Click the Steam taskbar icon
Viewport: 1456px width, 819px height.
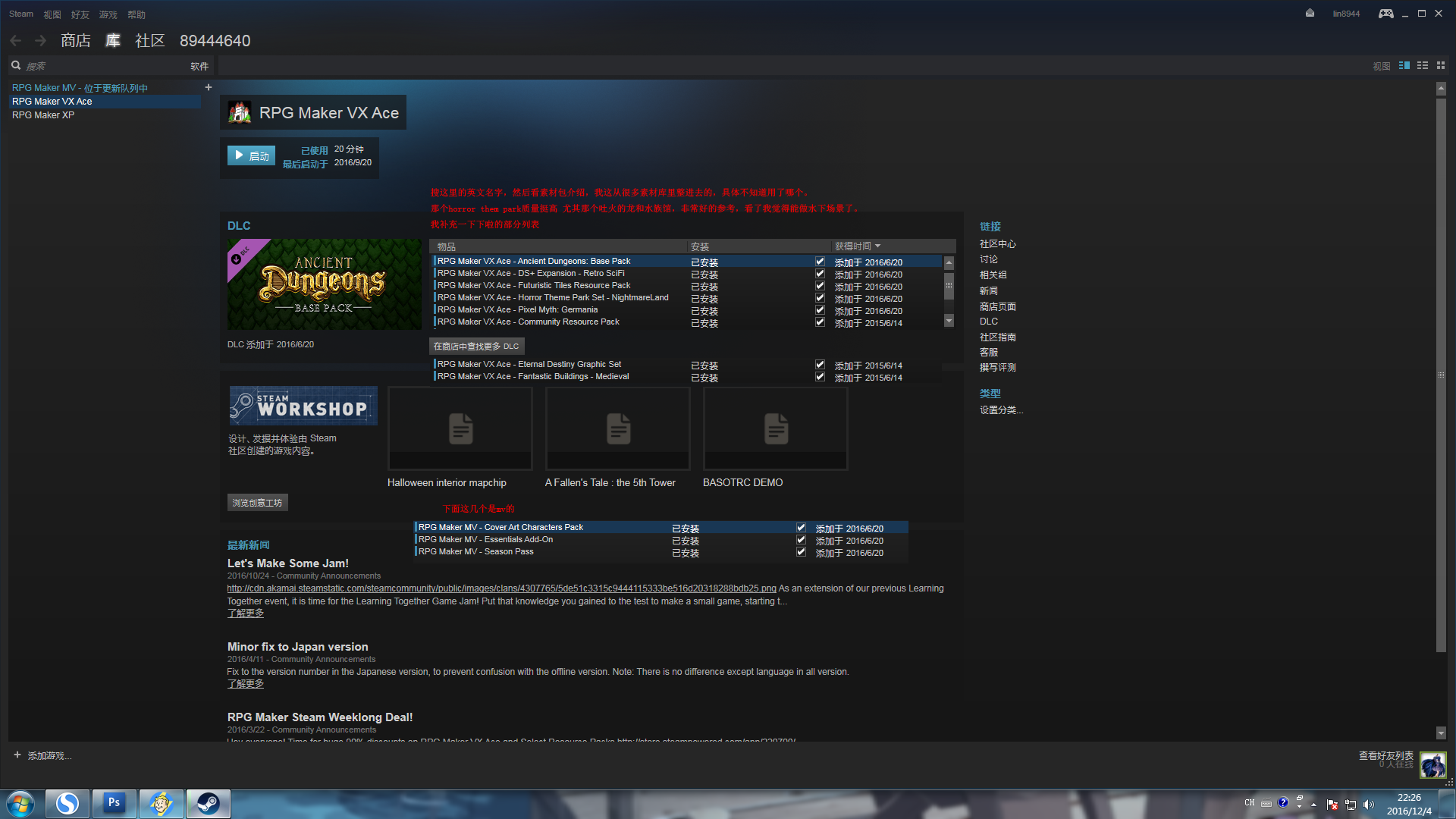209,804
